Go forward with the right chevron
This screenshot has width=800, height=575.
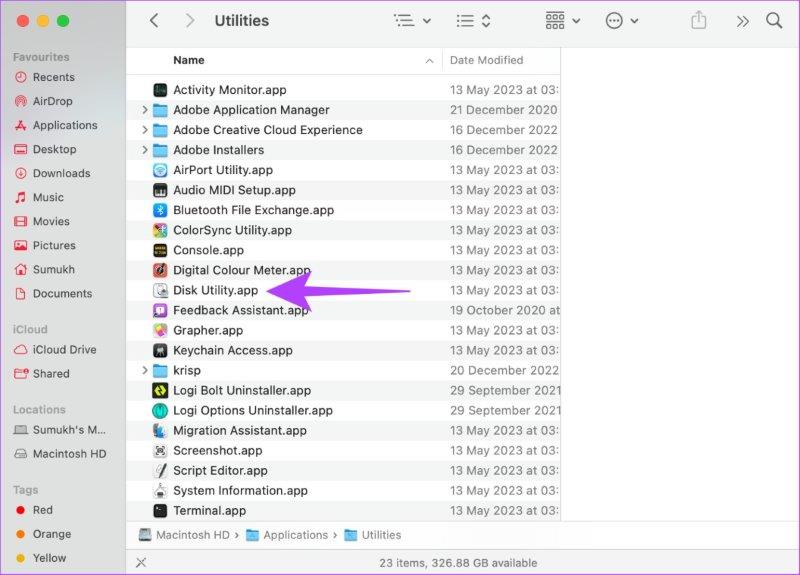pyautogui.click(x=190, y=21)
